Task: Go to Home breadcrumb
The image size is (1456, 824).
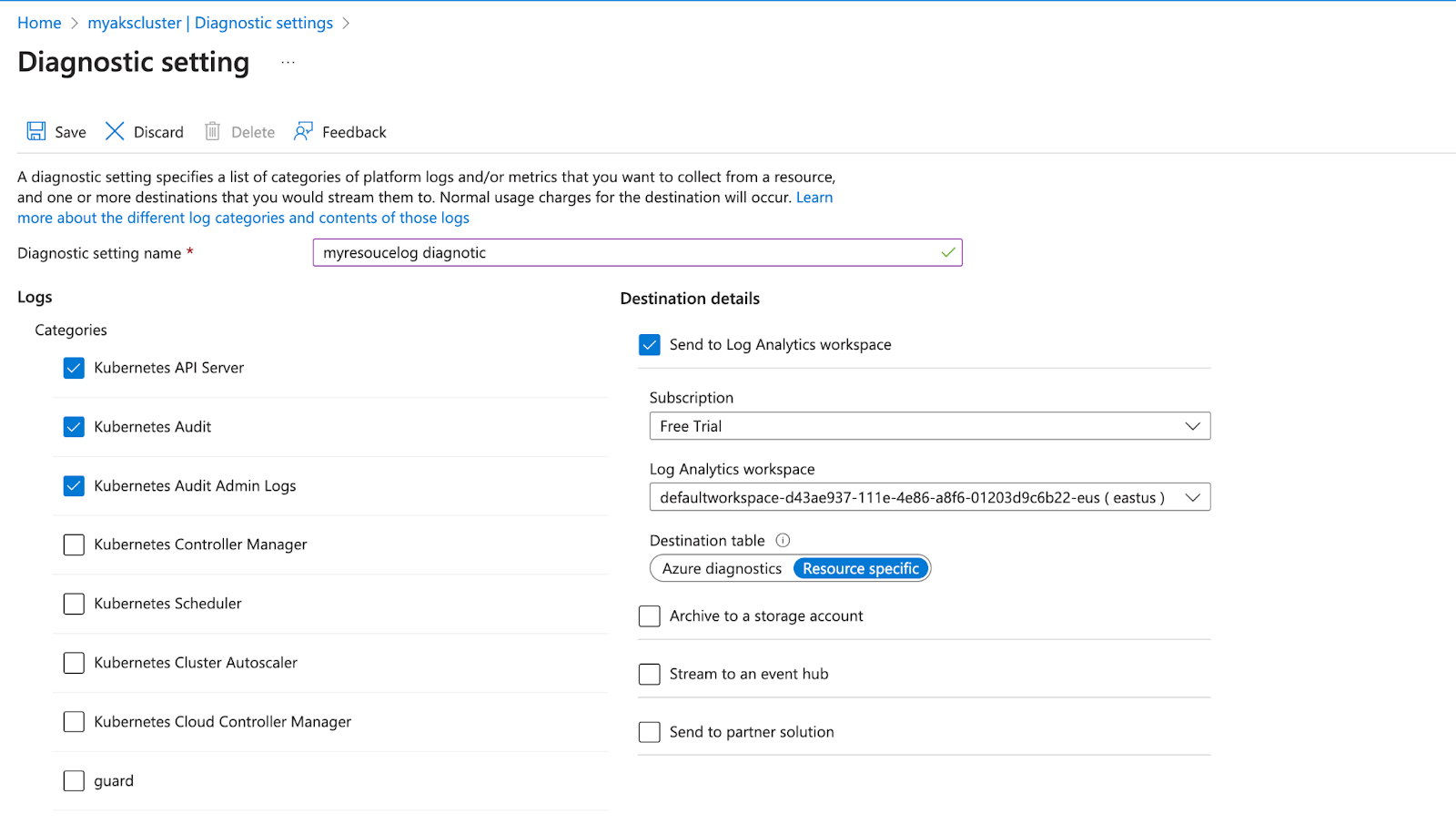Action: tap(39, 23)
